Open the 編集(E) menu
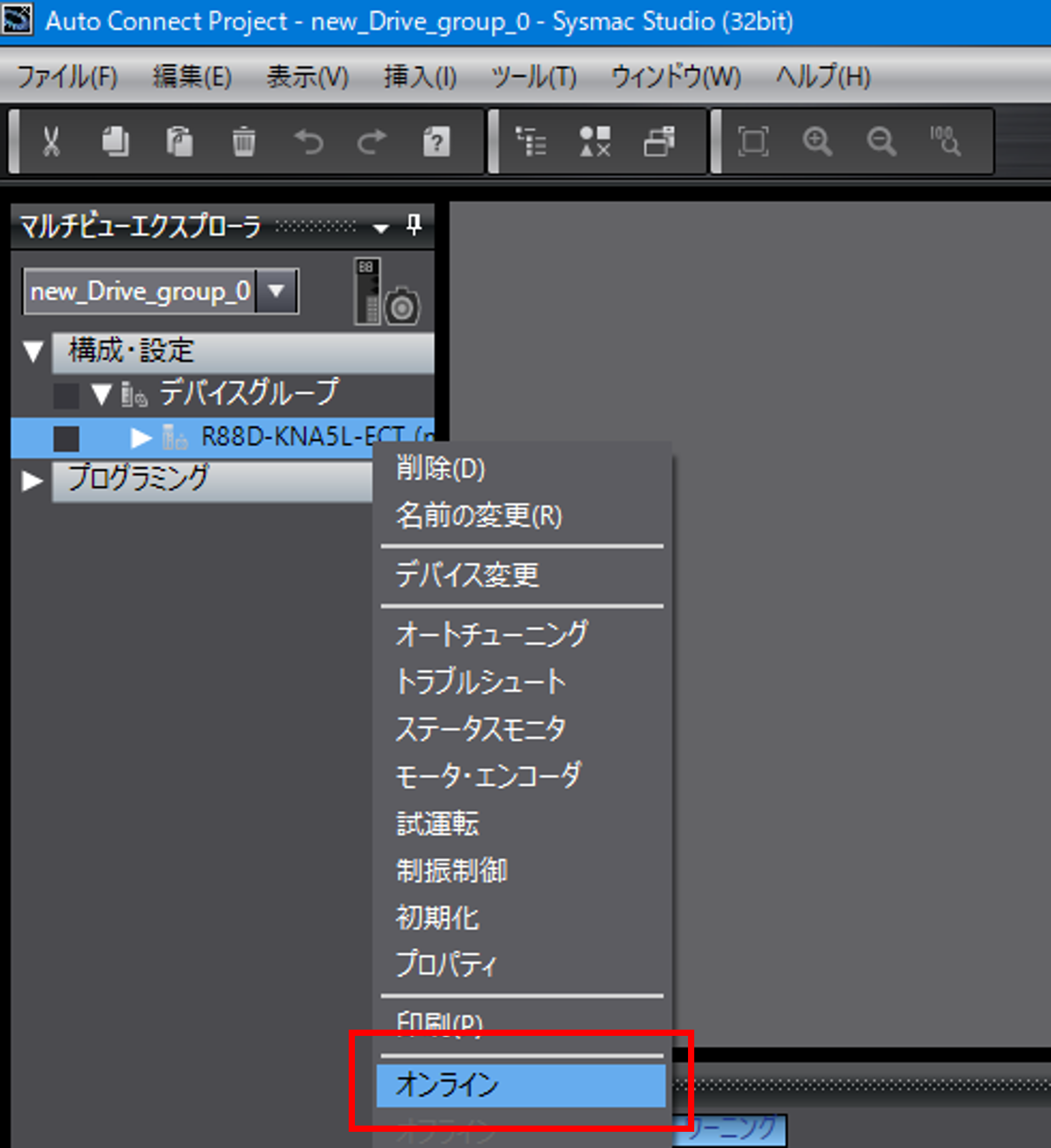Screen dimensions: 1051x1148 pos(192,77)
